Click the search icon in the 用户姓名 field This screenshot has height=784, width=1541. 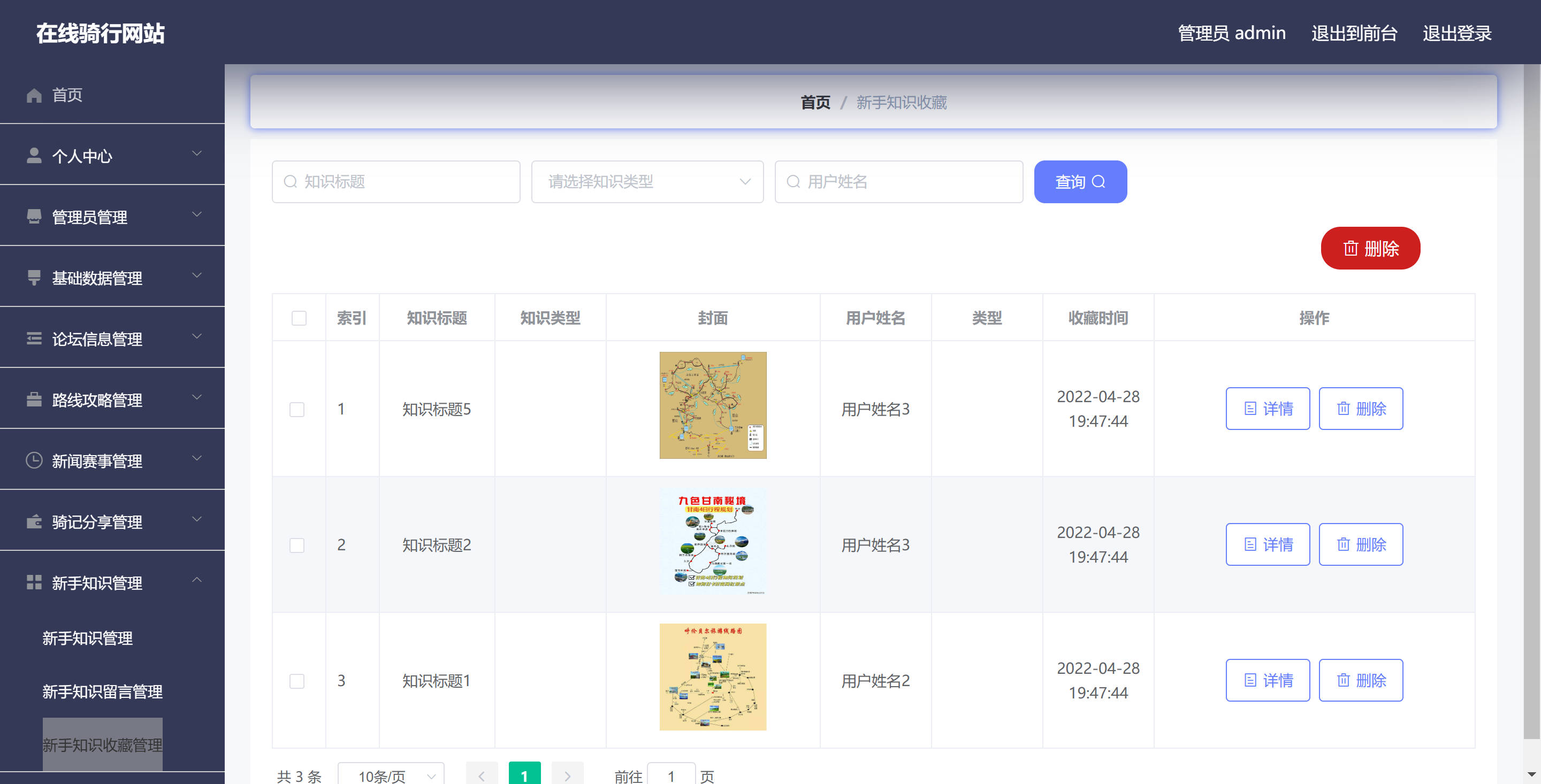793,181
